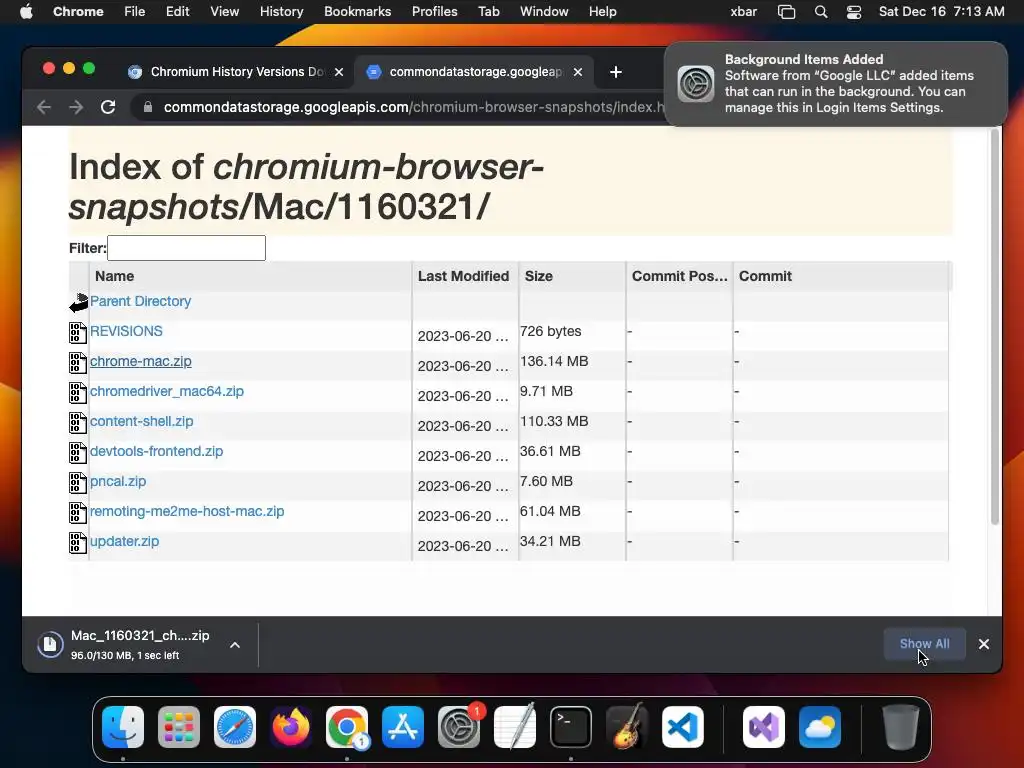
Task: Open the REVISIONS file link
Action: [x=126, y=331]
